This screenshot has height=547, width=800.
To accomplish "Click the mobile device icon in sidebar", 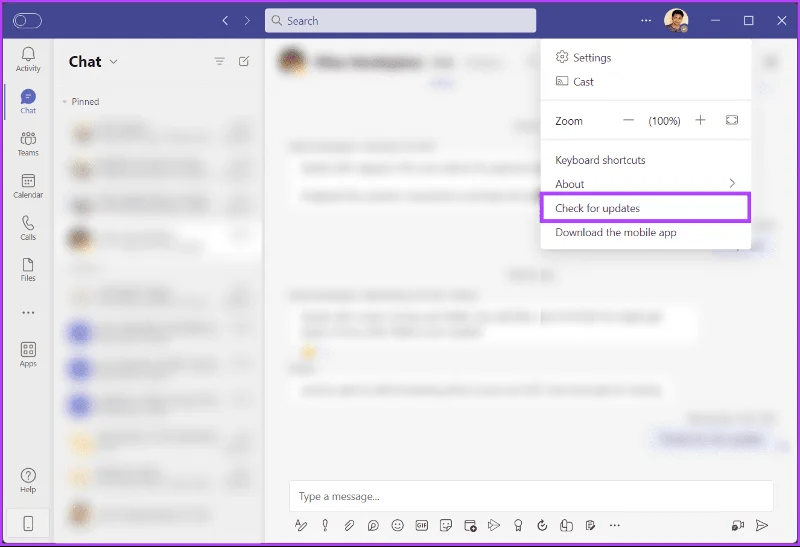I will 28,524.
